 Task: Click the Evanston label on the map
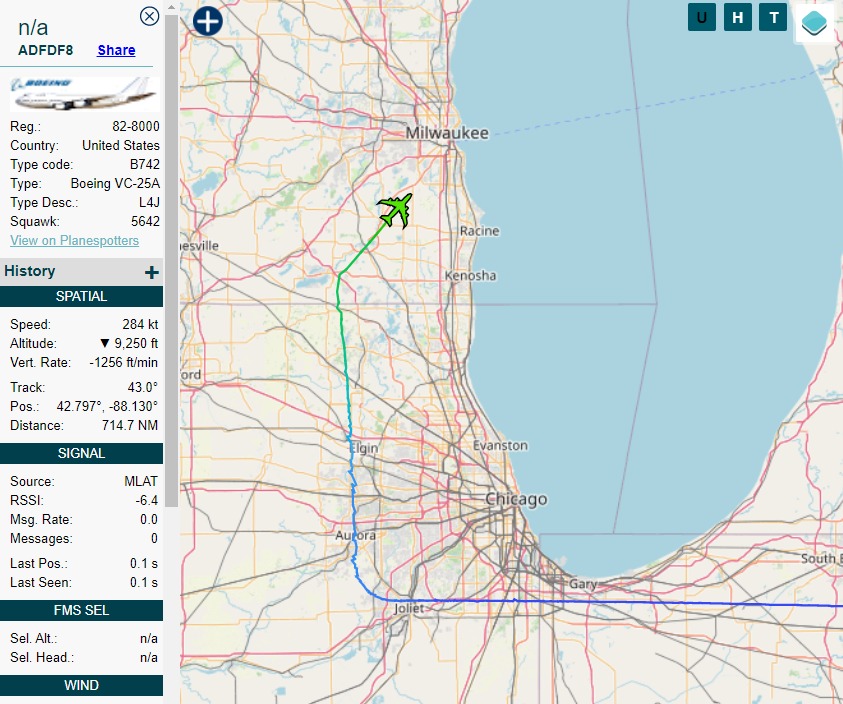coord(501,445)
